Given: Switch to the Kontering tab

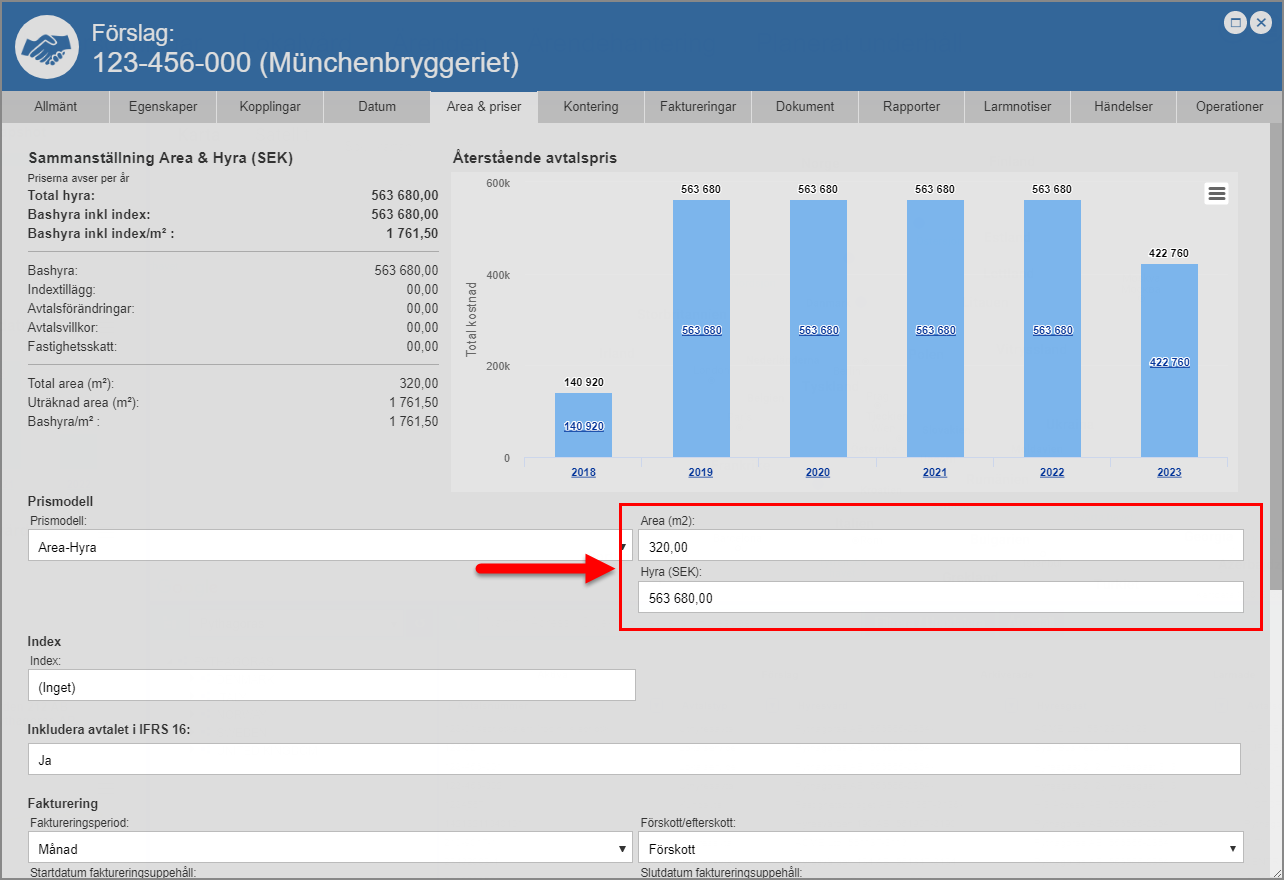Looking at the screenshot, I should (590, 107).
